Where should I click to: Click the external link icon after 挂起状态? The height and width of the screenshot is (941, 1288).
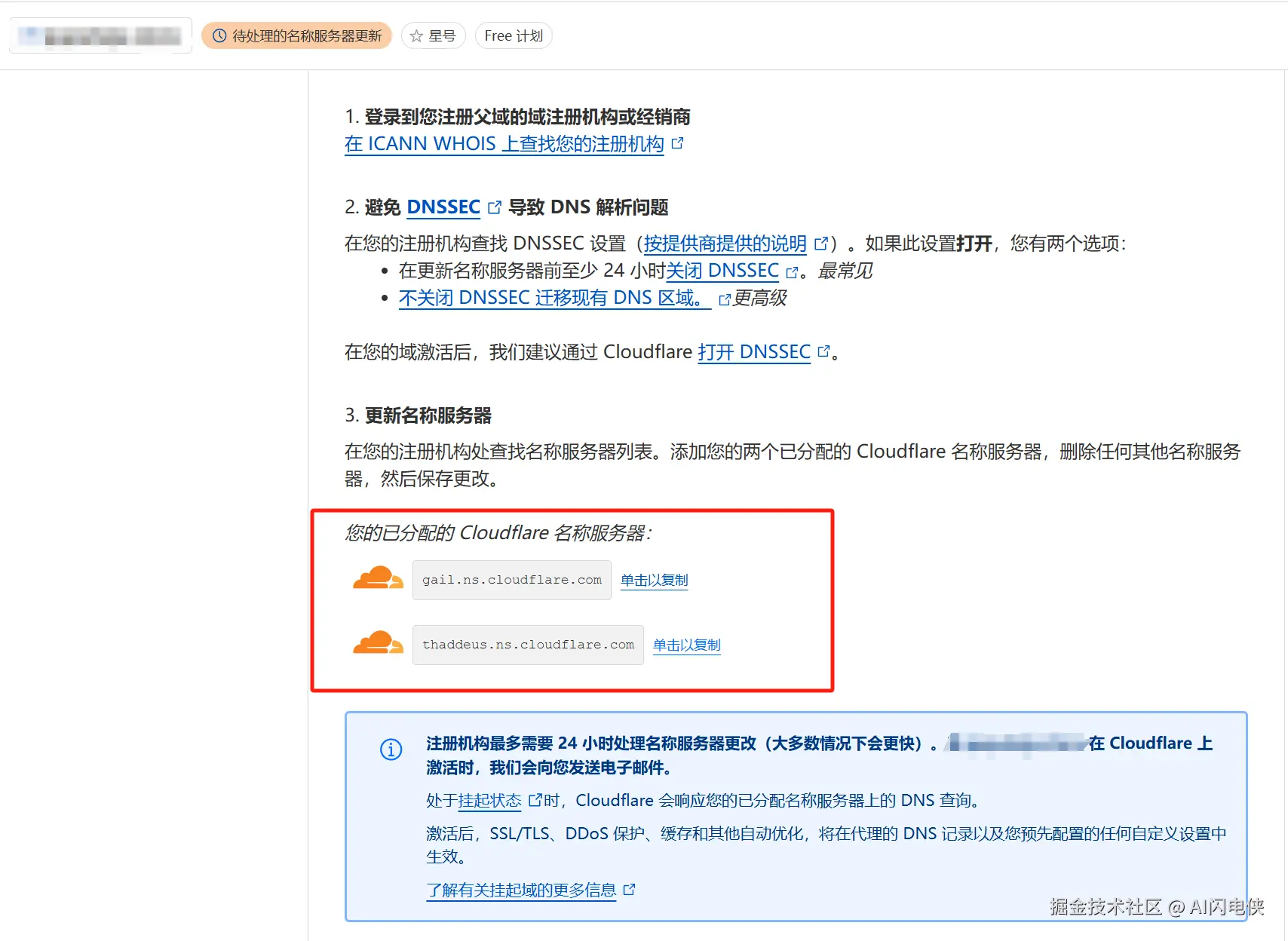pos(535,798)
